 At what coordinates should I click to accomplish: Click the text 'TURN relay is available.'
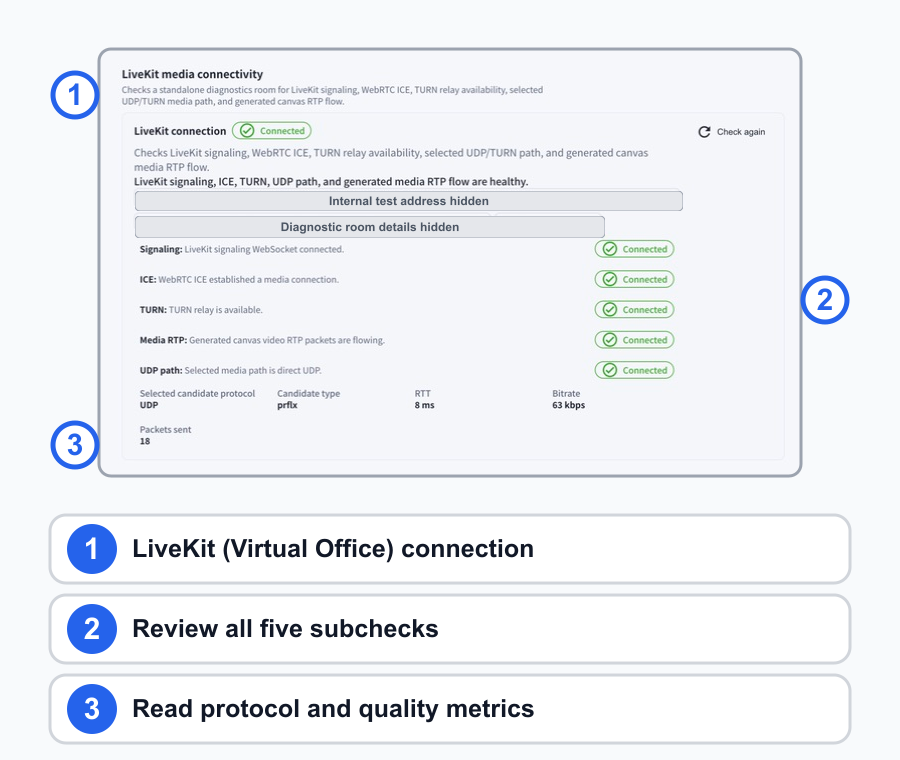pyautogui.click(x=216, y=310)
